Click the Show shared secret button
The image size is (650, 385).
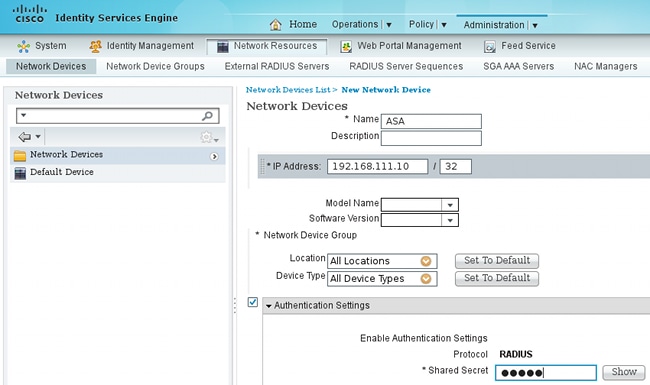click(x=624, y=372)
